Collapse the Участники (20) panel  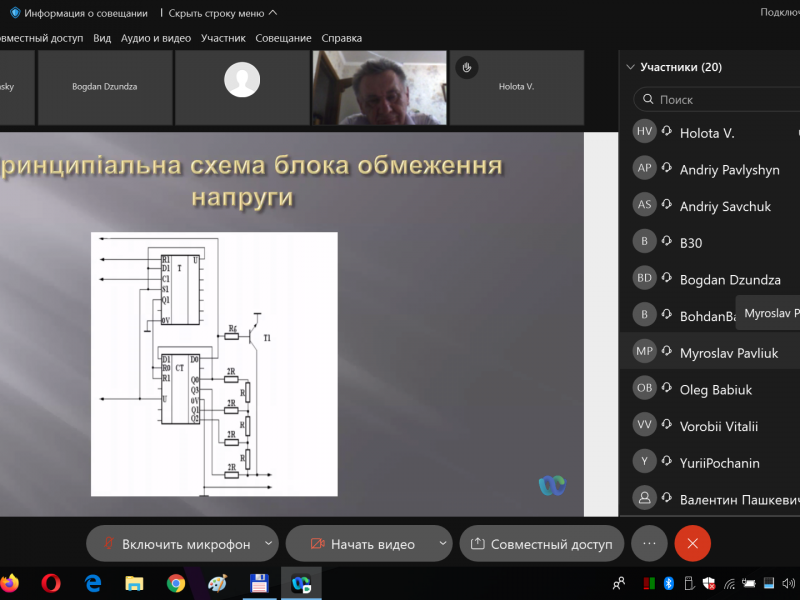coord(630,67)
